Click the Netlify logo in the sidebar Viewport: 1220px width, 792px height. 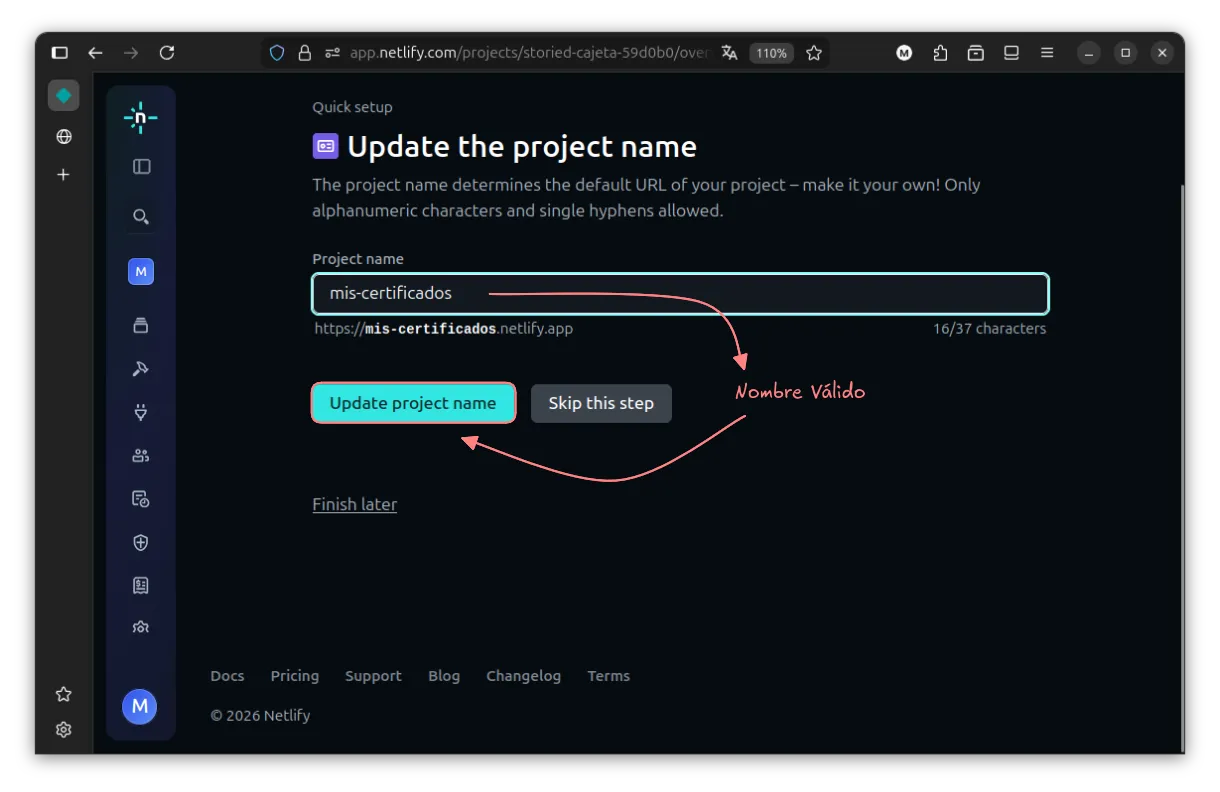(140, 118)
